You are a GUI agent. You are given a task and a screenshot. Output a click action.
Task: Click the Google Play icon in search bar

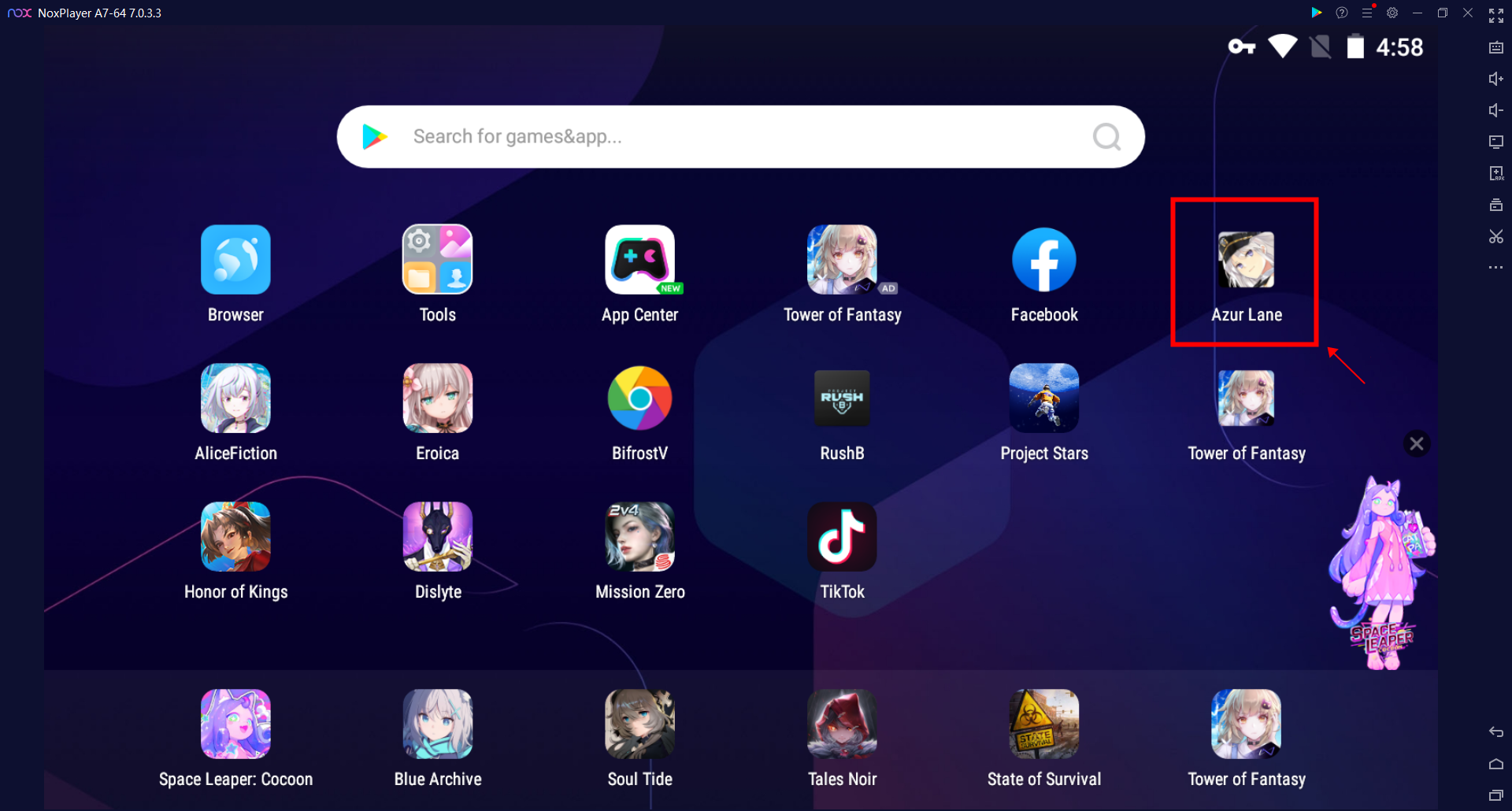(x=374, y=137)
